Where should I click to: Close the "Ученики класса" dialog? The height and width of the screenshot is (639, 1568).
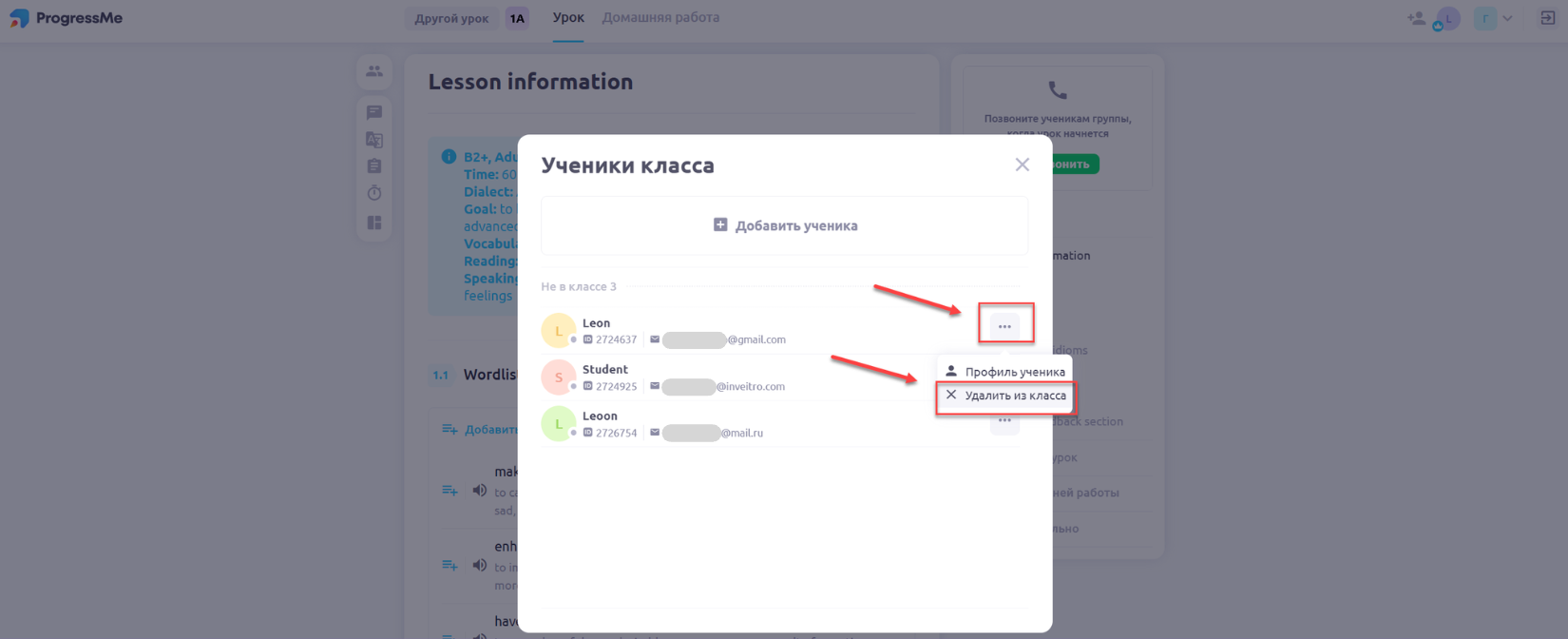(1022, 165)
